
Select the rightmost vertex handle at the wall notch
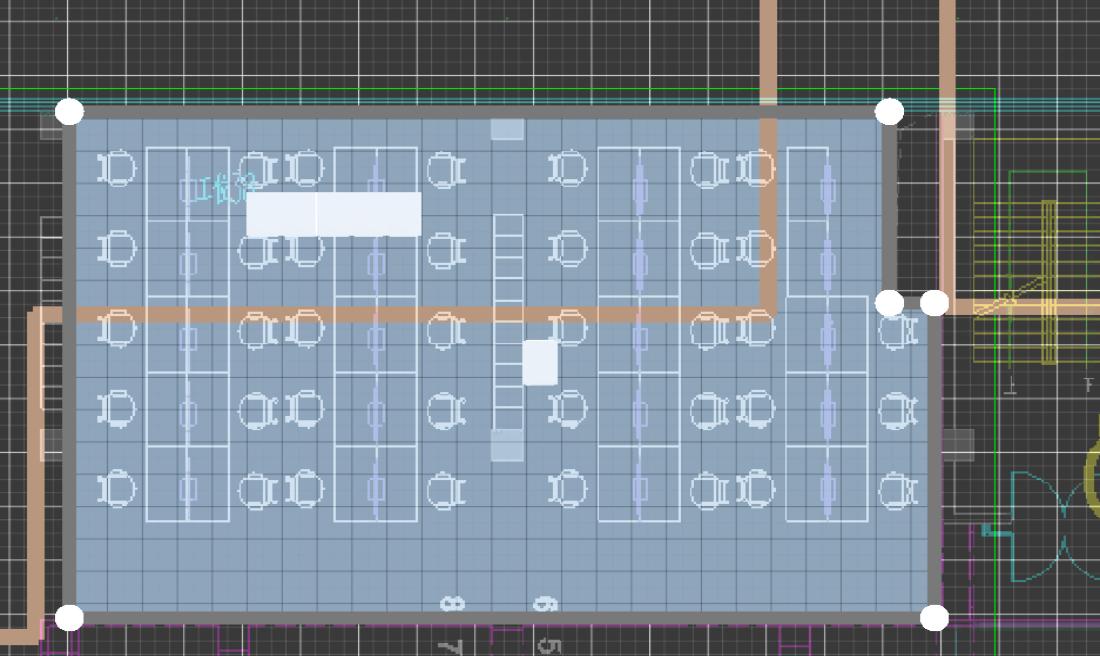tap(934, 303)
